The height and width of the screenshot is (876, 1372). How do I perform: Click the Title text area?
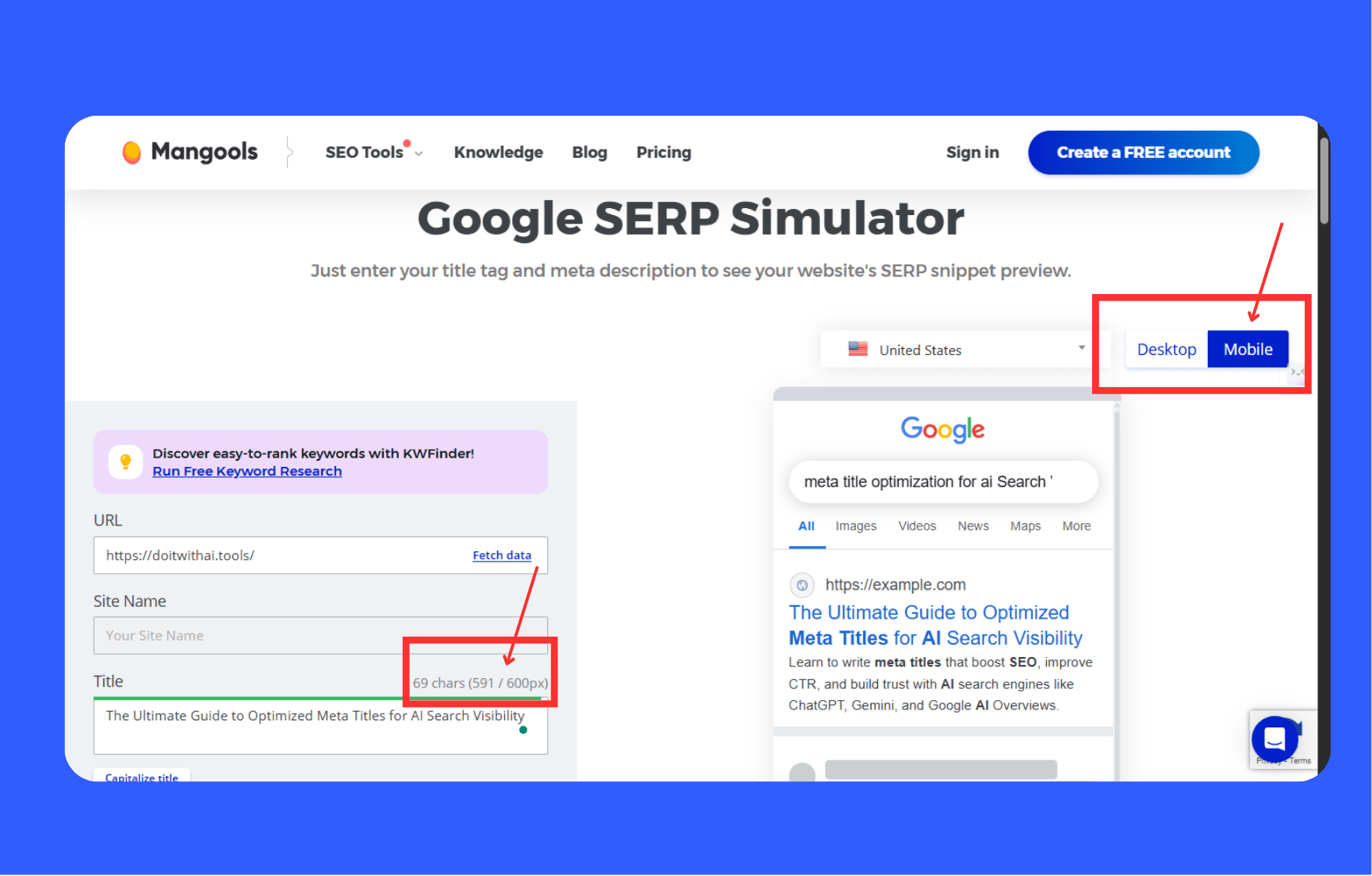pos(321,727)
